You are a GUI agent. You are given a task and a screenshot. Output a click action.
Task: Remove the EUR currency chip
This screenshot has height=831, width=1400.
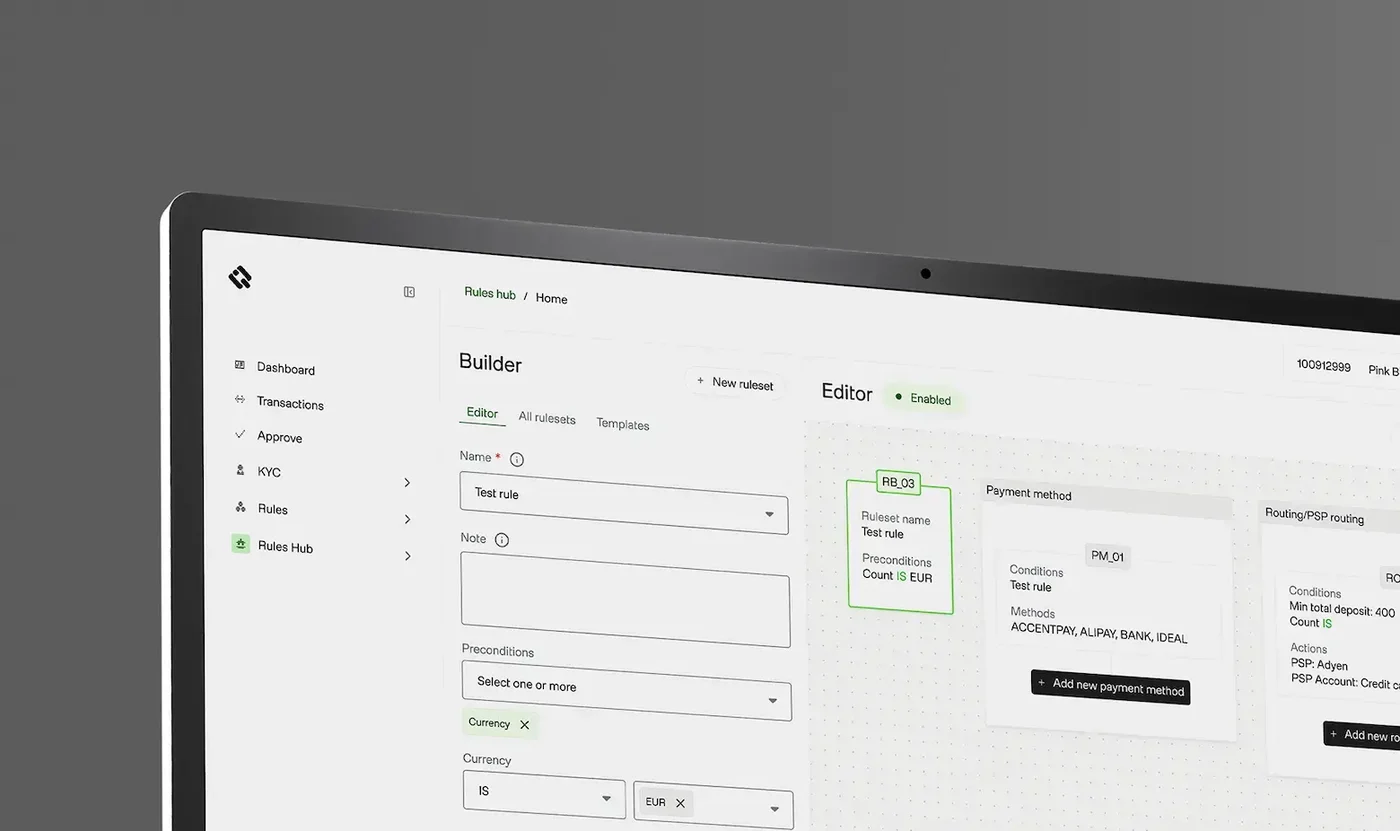coord(680,803)
